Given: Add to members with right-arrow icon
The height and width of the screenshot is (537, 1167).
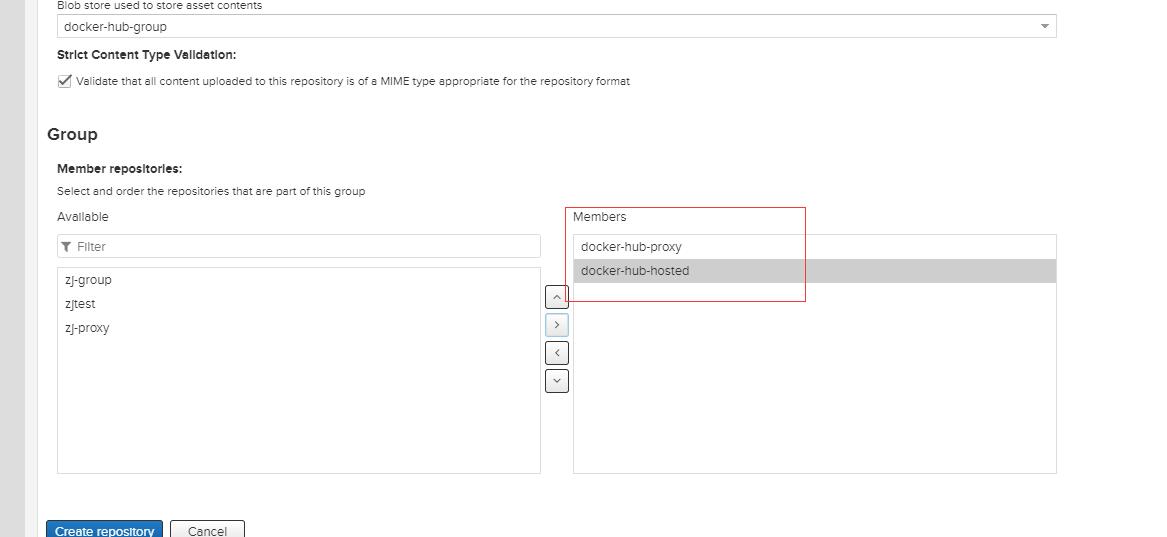Looking at the screenshot, I should point(557,325).
